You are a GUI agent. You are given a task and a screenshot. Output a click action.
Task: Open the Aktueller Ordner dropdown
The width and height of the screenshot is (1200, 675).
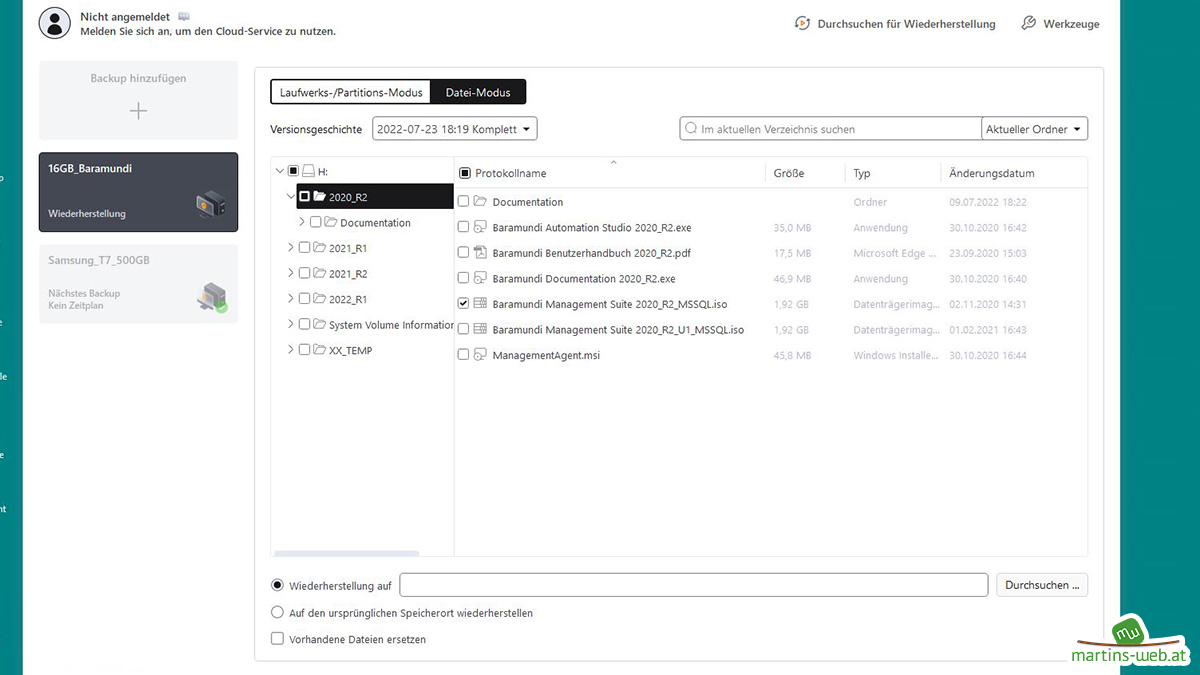click(x=1035, y=129)
